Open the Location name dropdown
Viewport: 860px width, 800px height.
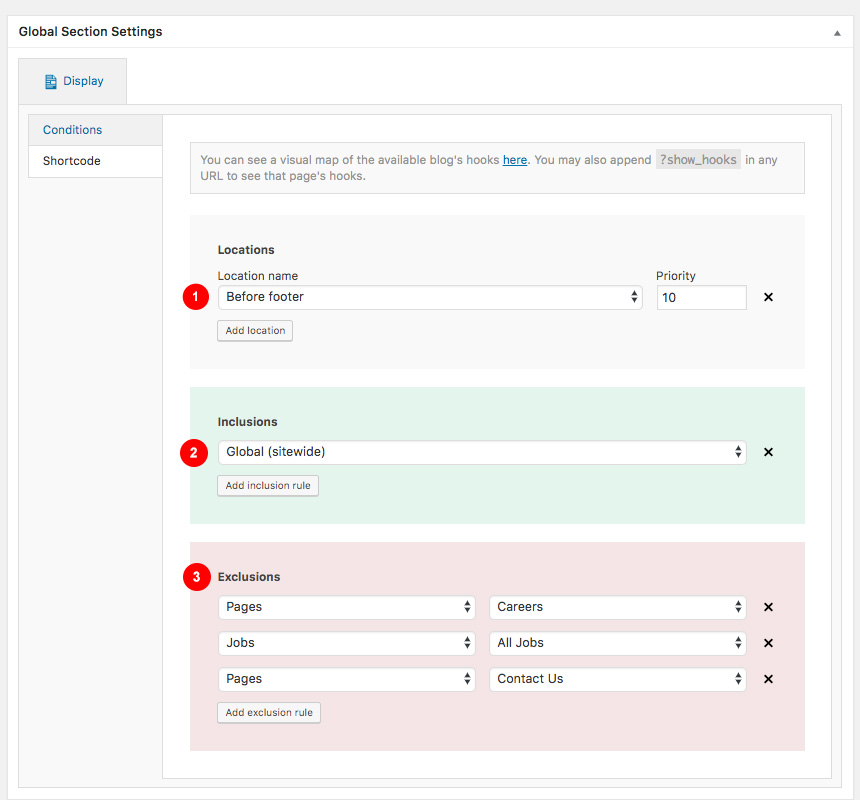coord(430,297)
